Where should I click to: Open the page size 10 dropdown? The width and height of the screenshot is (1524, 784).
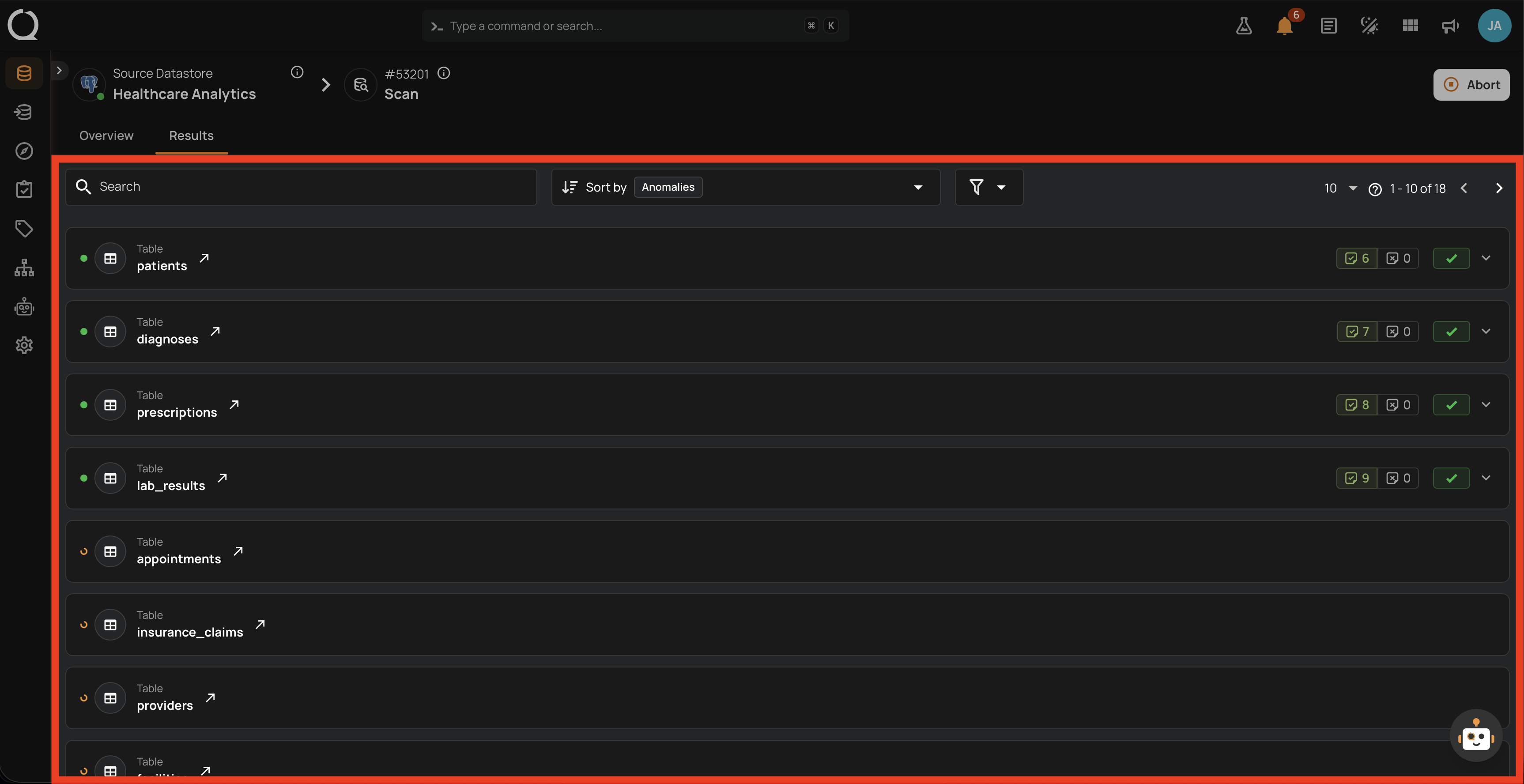[1340, 188]
